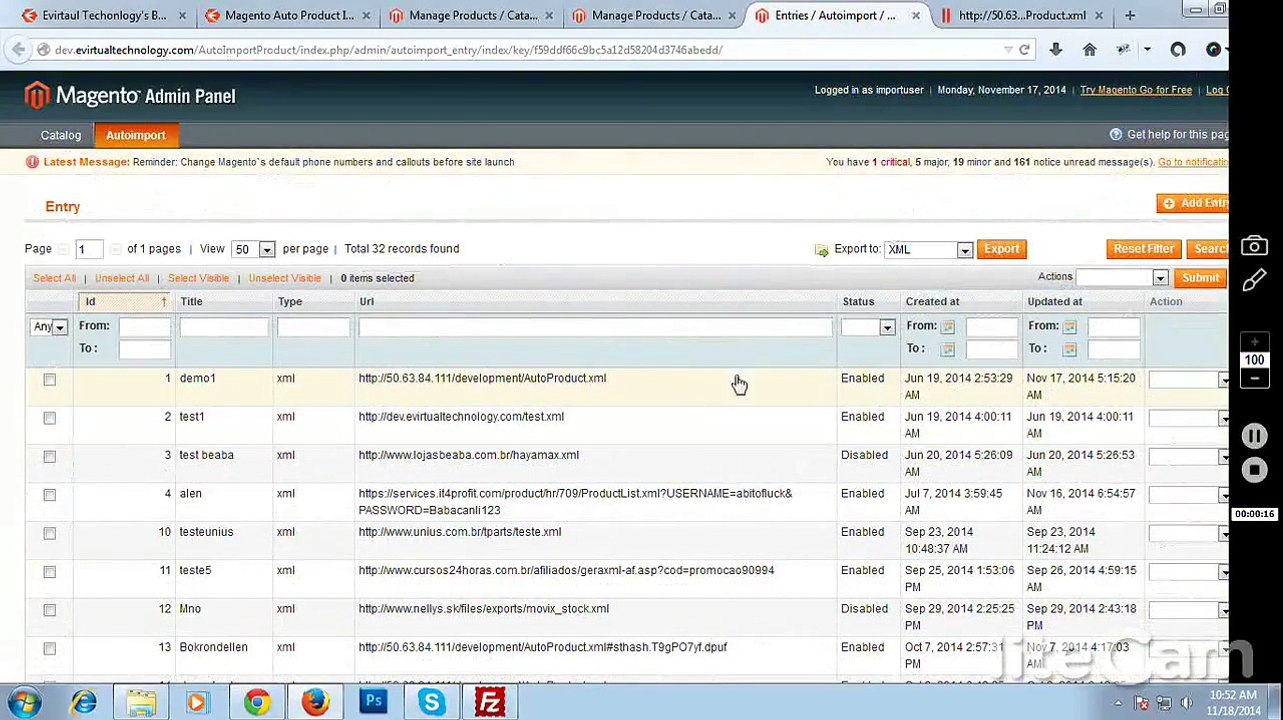Open the Actions mass-action dropdown
Image resolution: width=1283 pixels, height=720 pixels.
(x=1122, y=277)
